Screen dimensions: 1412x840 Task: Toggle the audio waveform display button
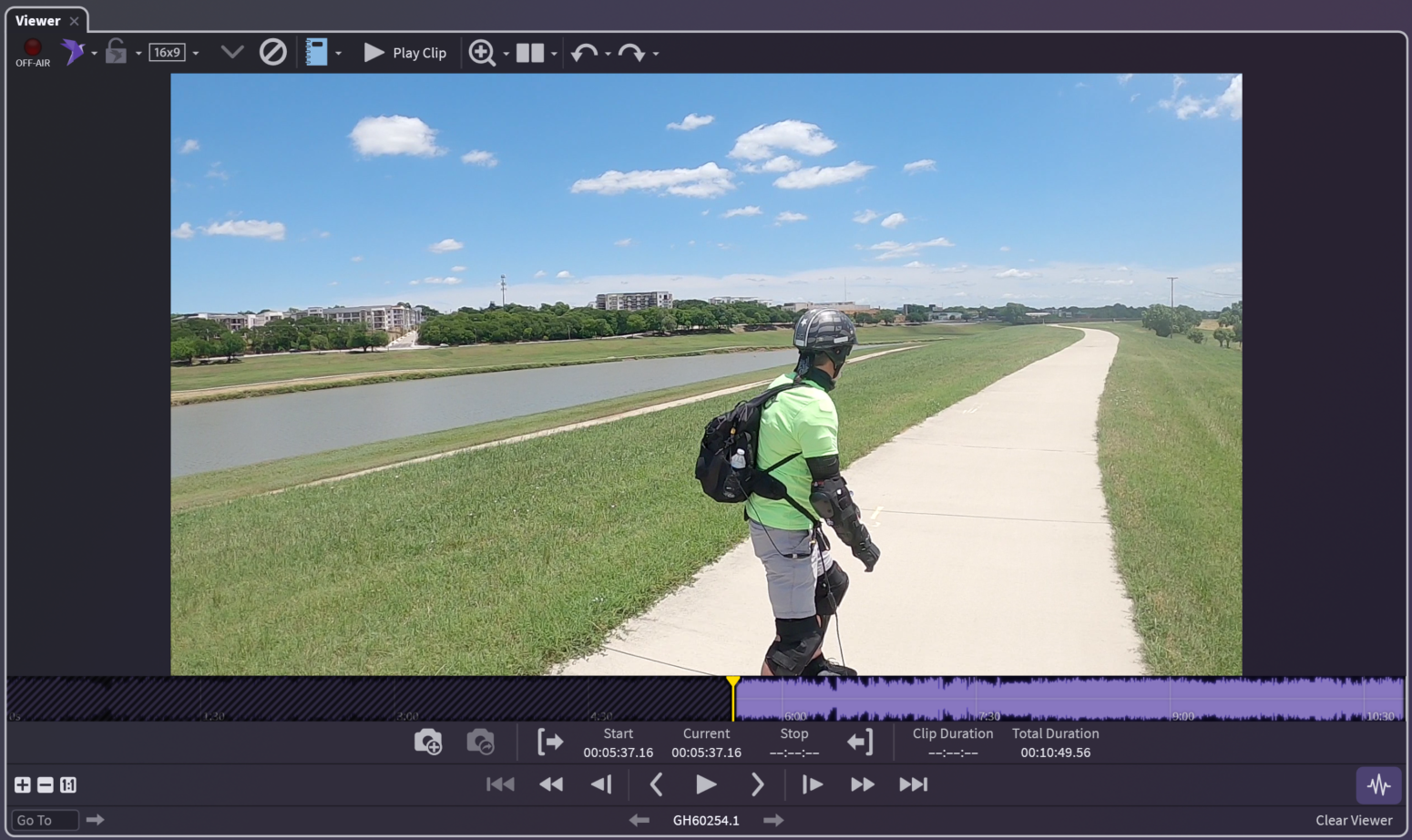1378,784
